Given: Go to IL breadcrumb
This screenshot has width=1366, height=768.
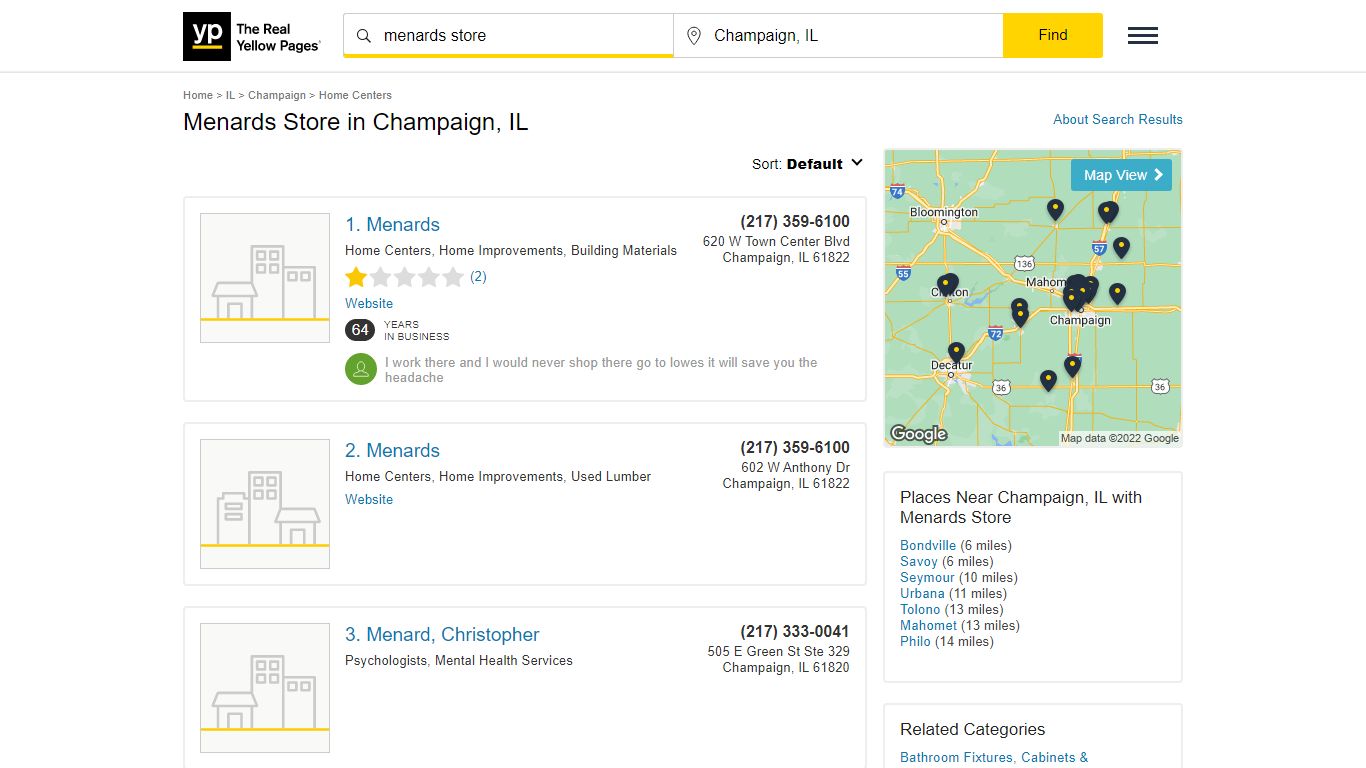Looking at the screenshot, I should point(230,95).
